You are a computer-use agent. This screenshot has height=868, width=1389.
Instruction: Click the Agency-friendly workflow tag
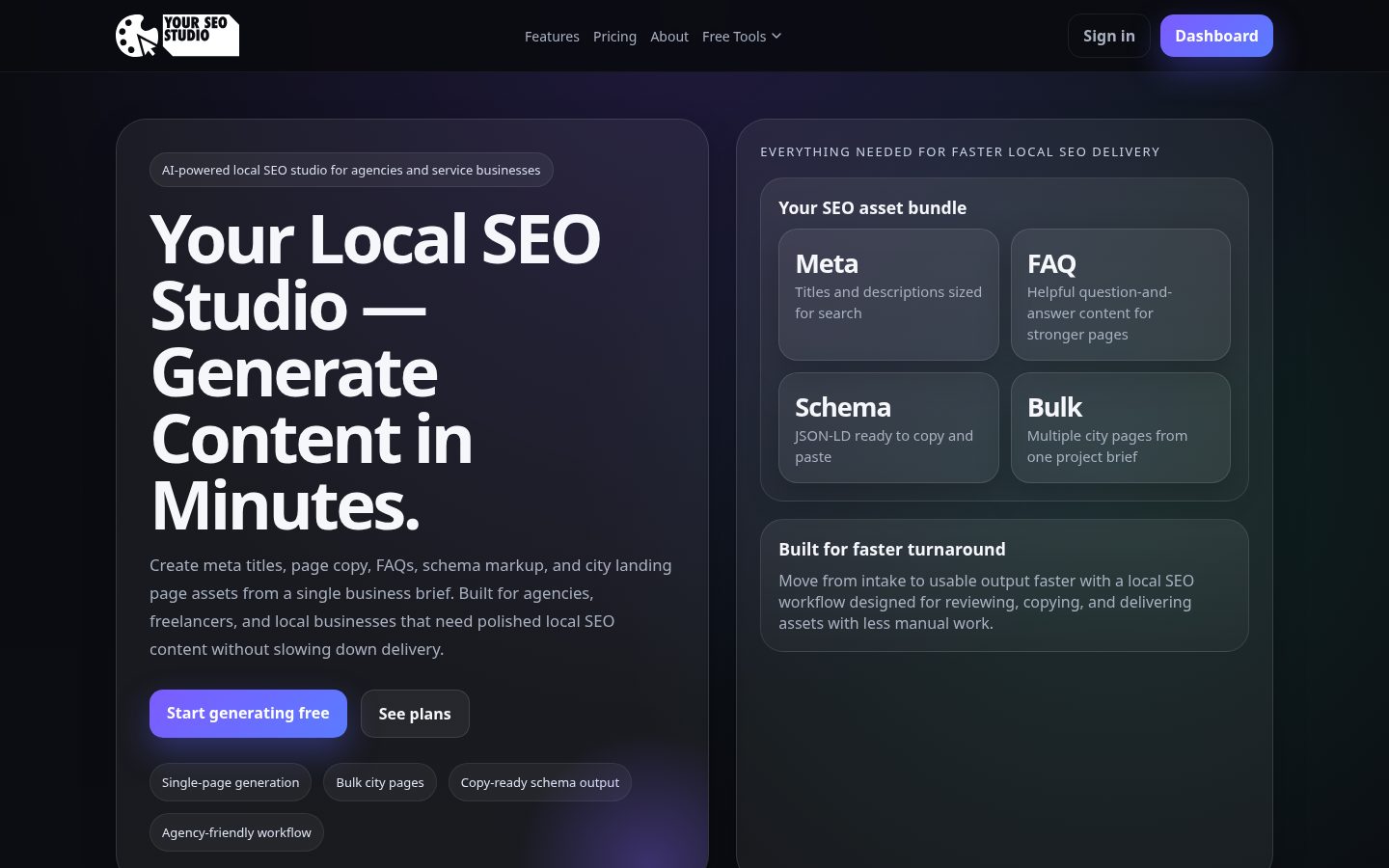[x=236, y=832]
